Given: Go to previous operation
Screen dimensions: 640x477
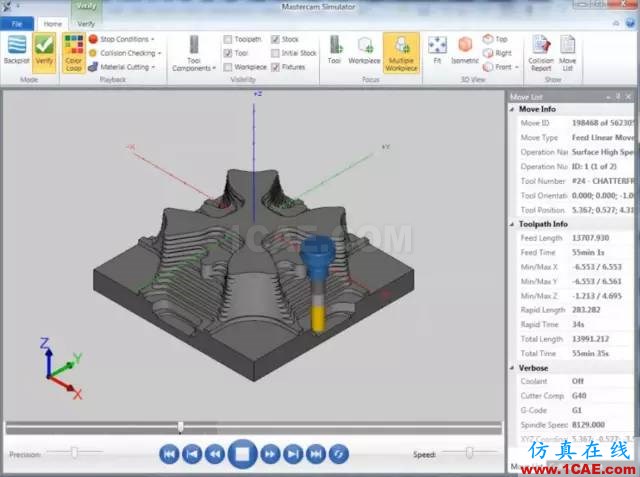Looking at the screenshot, I should tap(192, 454).
